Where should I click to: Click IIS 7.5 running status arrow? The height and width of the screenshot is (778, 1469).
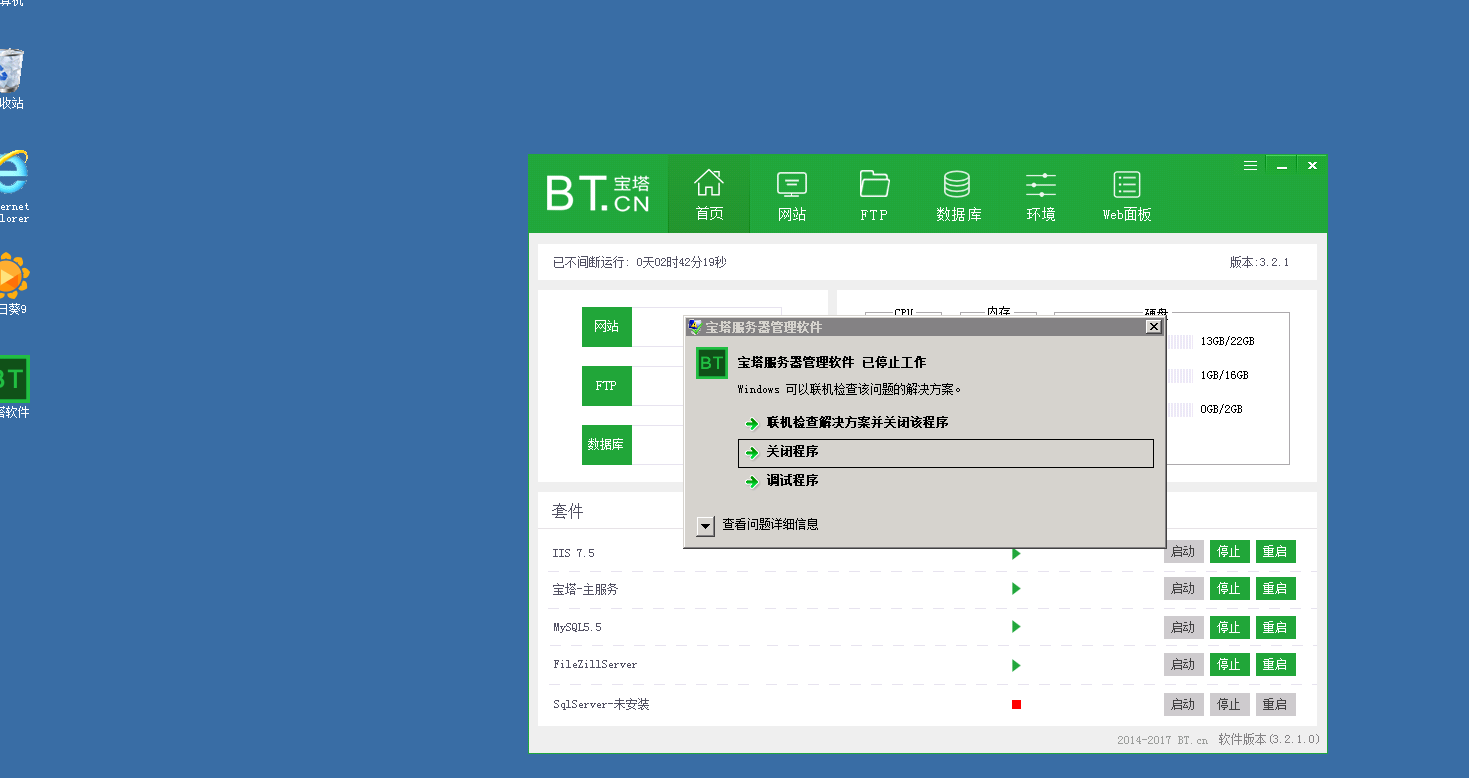pos(1016,553)
